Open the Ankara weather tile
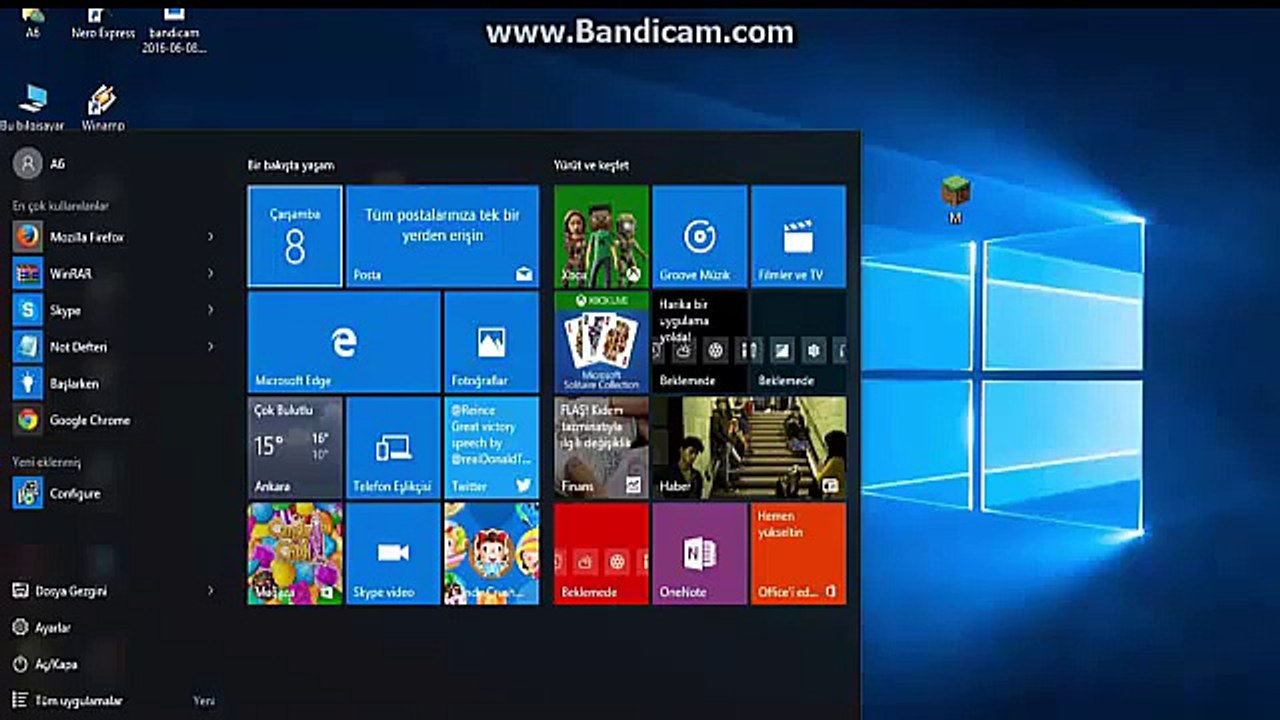This screenshot has height=720, width=1280. [295, 447]
